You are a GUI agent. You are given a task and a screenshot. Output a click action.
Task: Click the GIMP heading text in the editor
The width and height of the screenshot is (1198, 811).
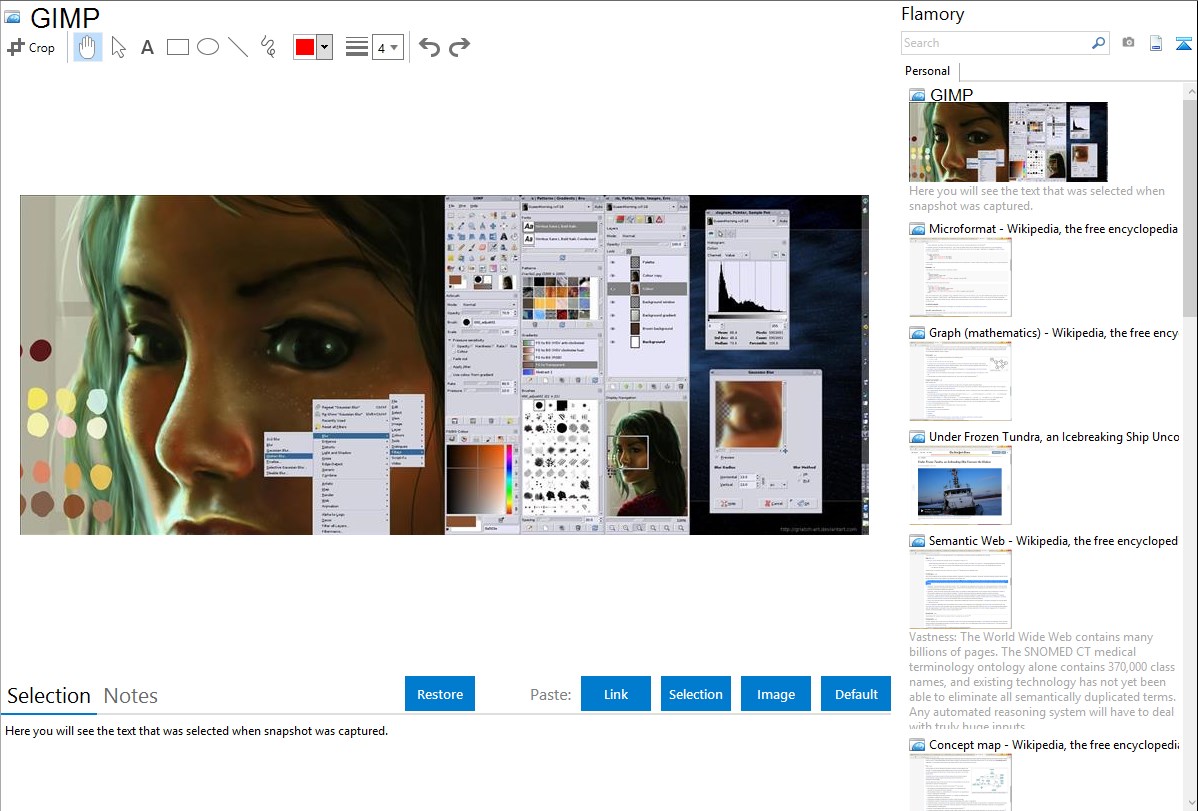pyautogui.click(x=65, y=18)
